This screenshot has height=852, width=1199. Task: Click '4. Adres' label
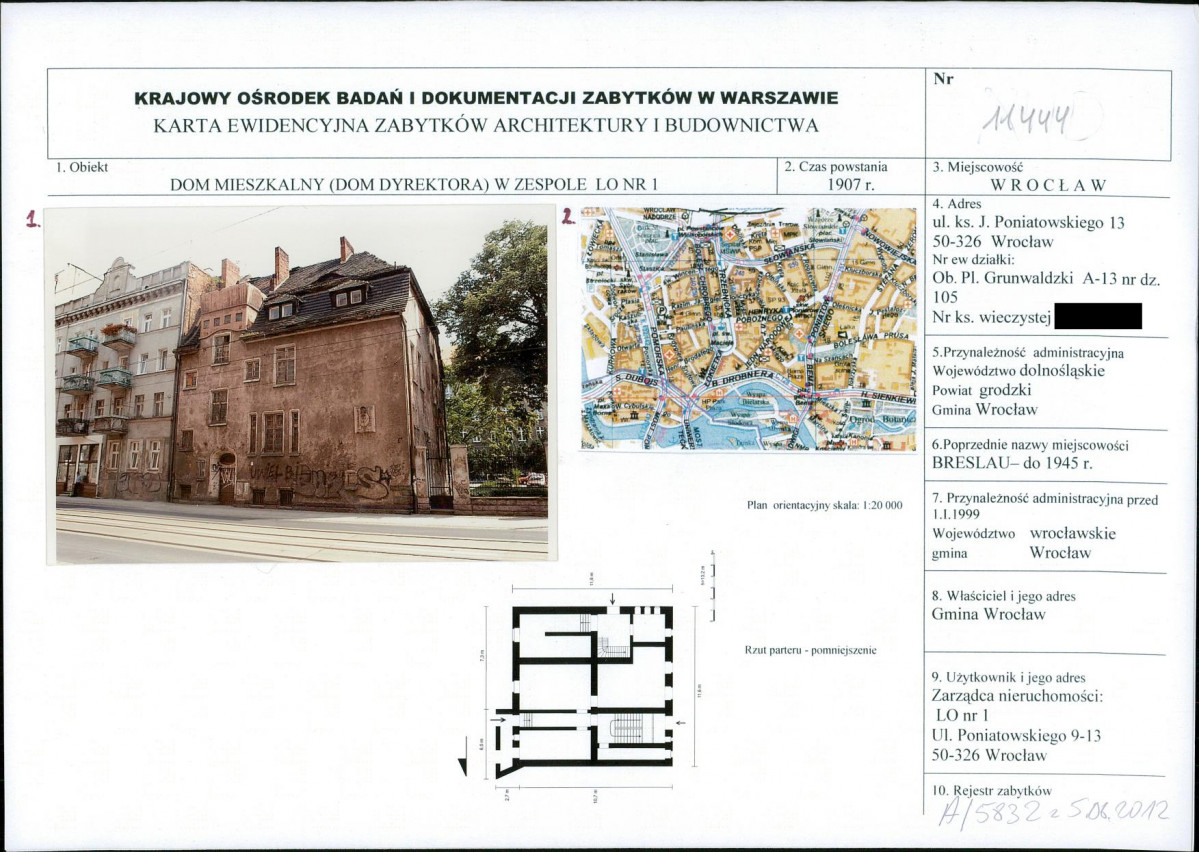tap(957, 204)
